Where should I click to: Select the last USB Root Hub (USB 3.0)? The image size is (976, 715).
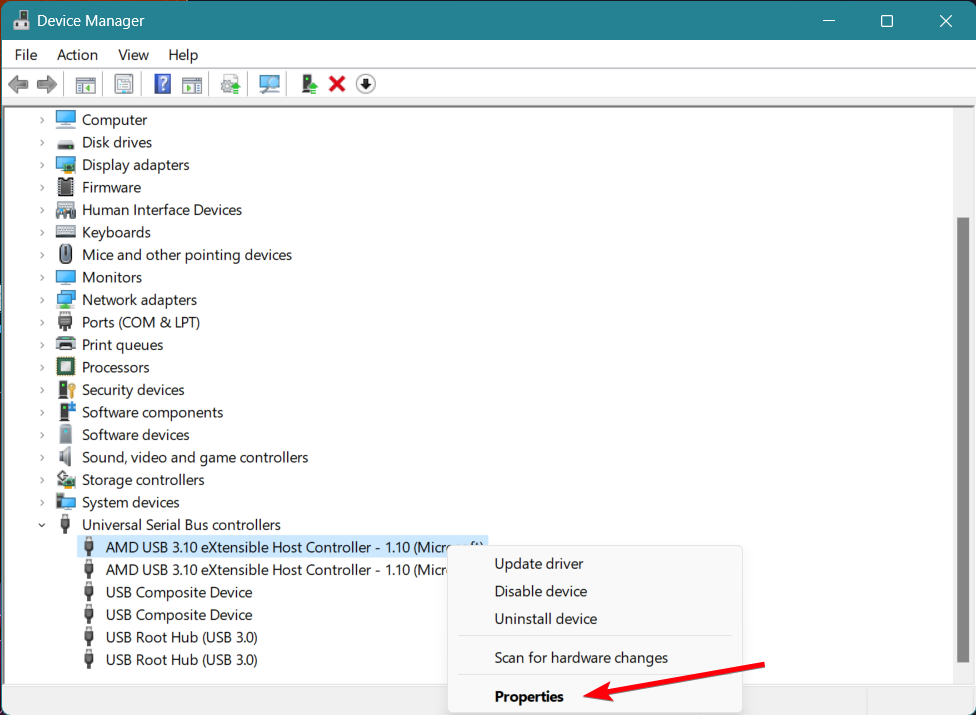click(x=182, y=660)
